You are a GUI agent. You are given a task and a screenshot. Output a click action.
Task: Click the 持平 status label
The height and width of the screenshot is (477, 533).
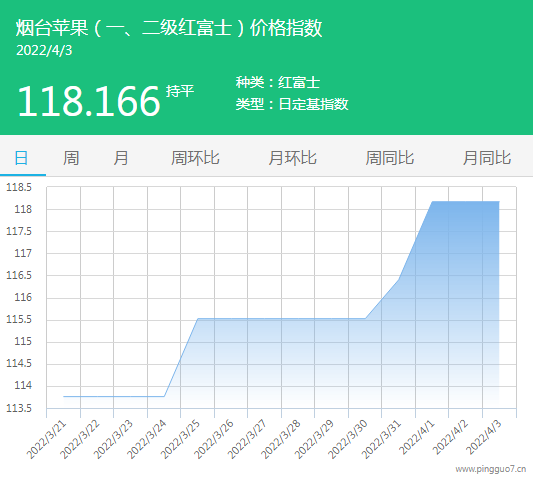coord(180,91)
